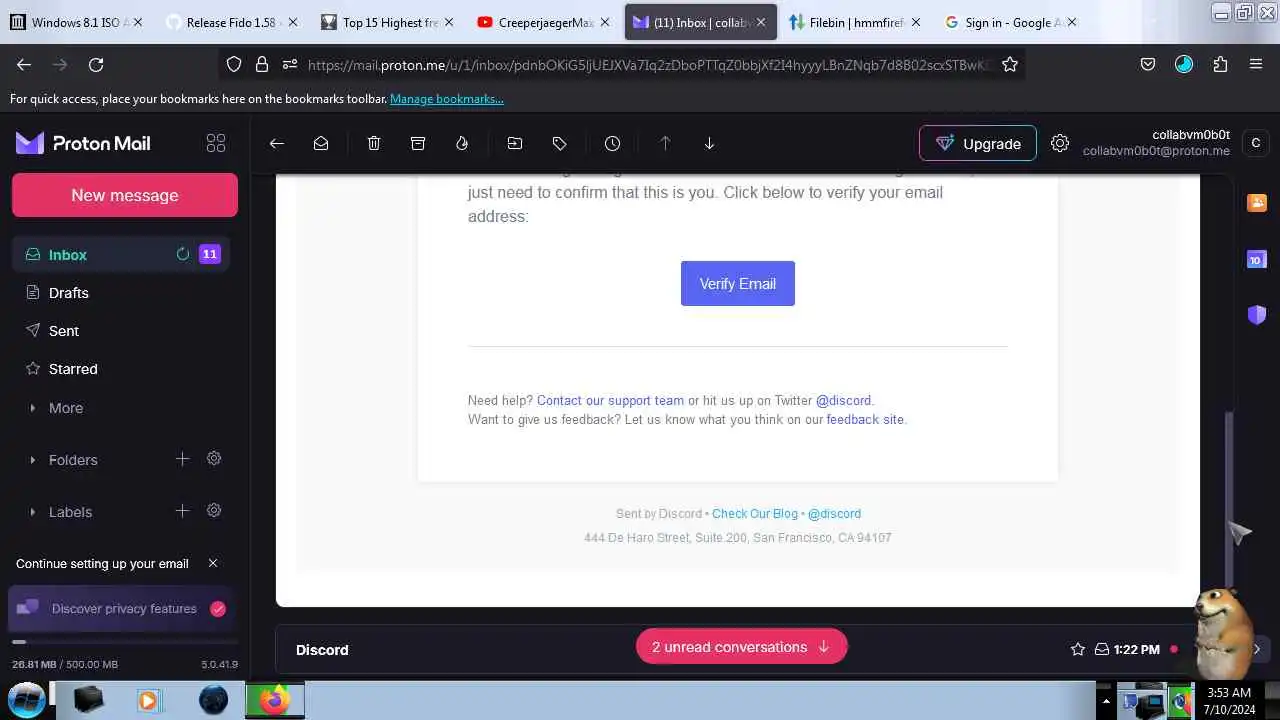Open label settings gear in sidebar
Image resolution: width=1280 pixels, height=720 pixels.
(214, 511)
